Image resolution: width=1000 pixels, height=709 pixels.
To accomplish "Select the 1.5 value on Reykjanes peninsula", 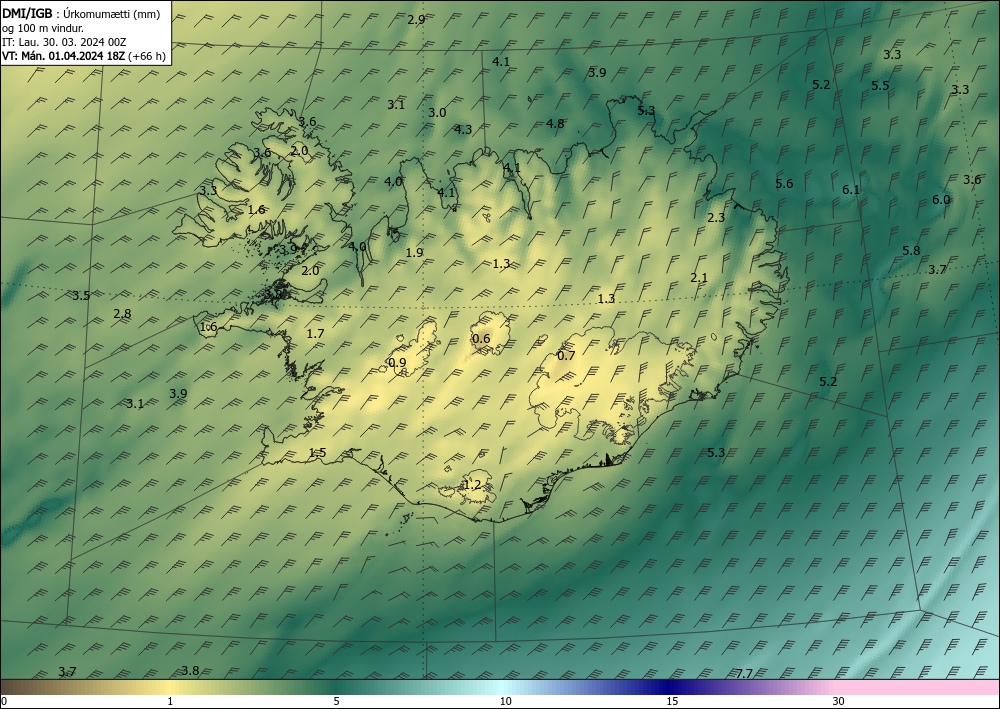I will (x=317, y=453).
